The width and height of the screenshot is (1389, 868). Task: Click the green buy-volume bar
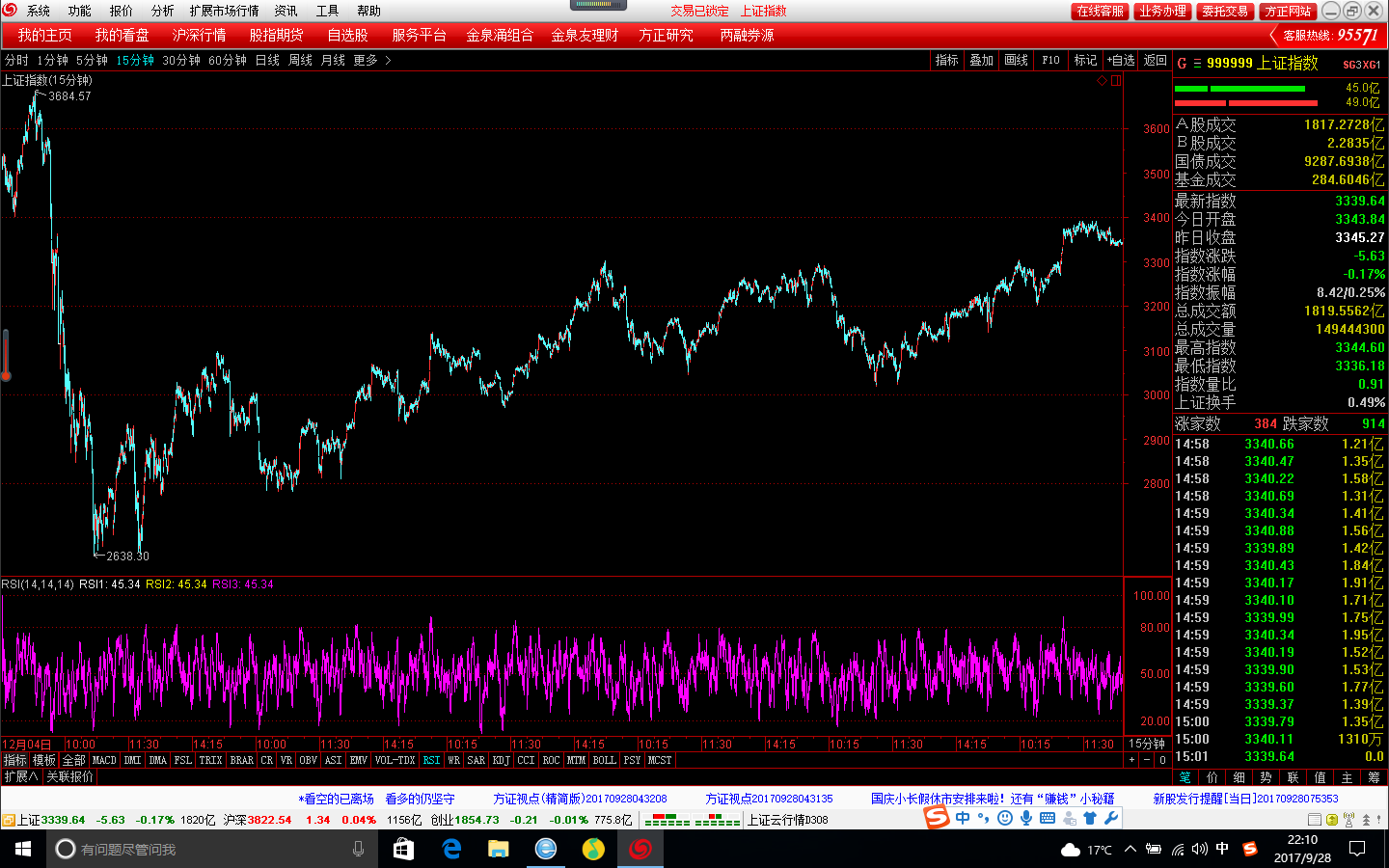point(1240,89)
